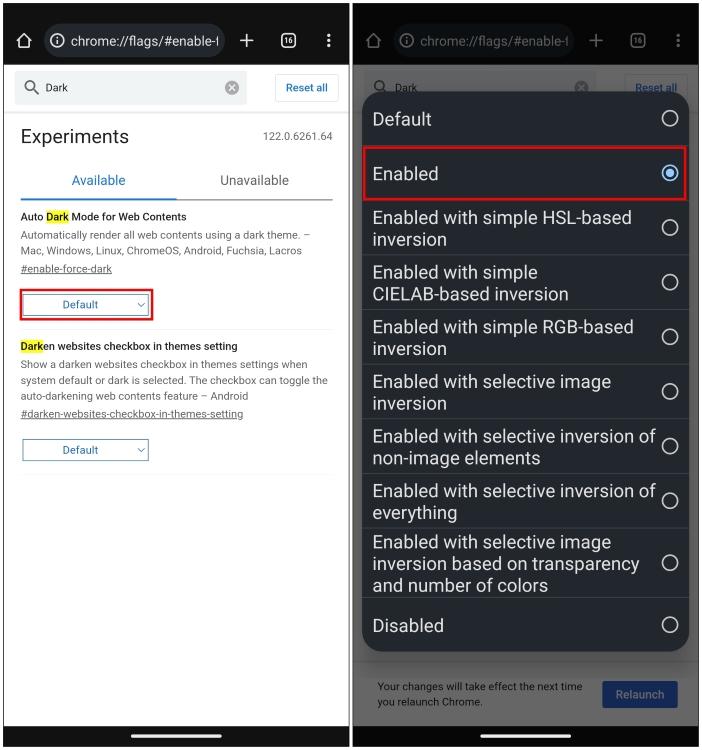Click the search magnifier icon beside Dark
702x750 pixels.
click(x=31, y=88)
